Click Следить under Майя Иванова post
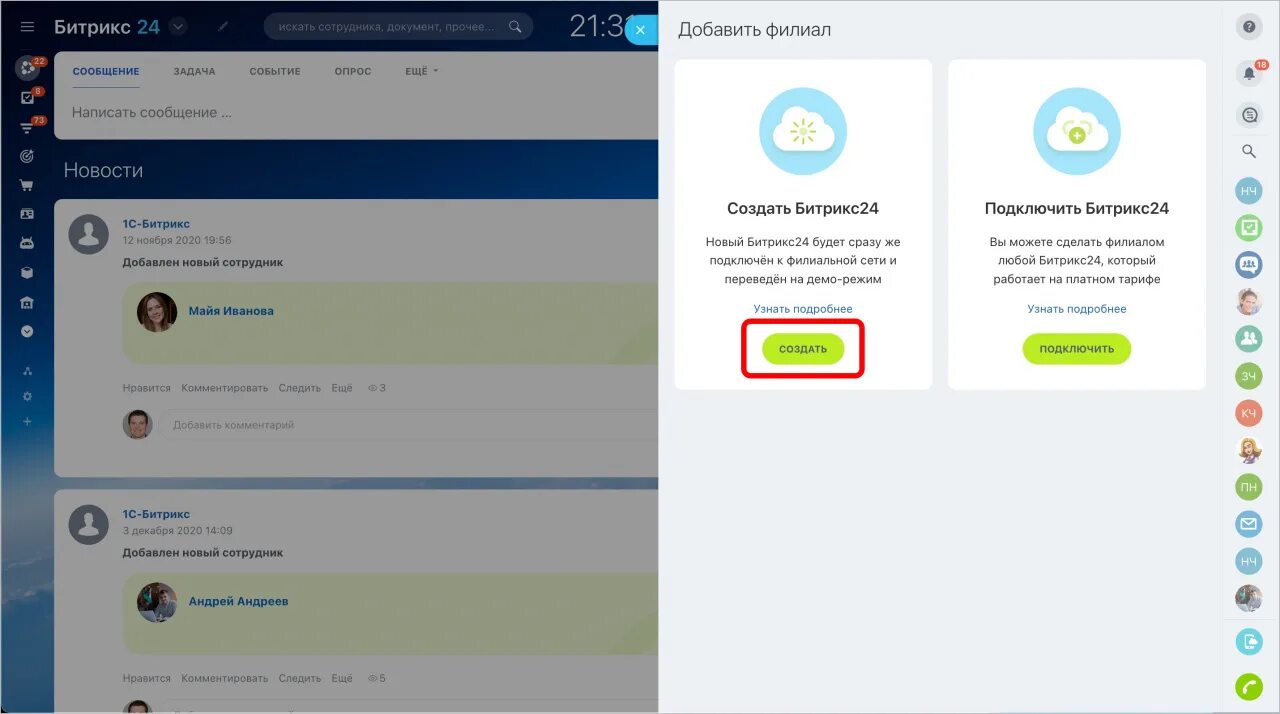 [x=300, y=388]
